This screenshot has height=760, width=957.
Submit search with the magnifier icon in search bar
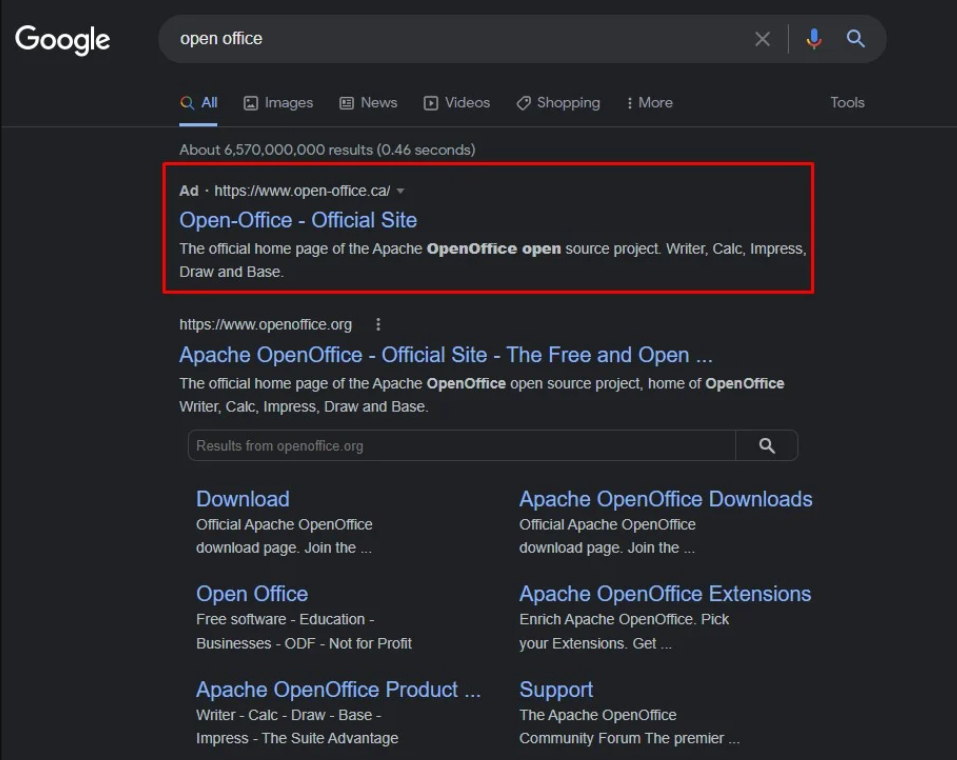pyautogui.click(x=856, y=39)
